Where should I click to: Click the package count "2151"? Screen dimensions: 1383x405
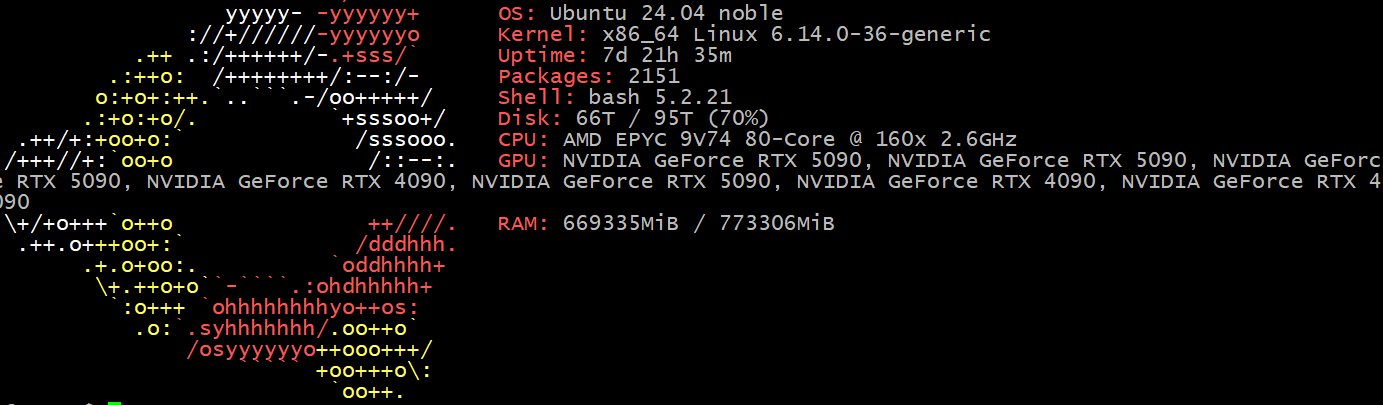(x=654, y=77)
